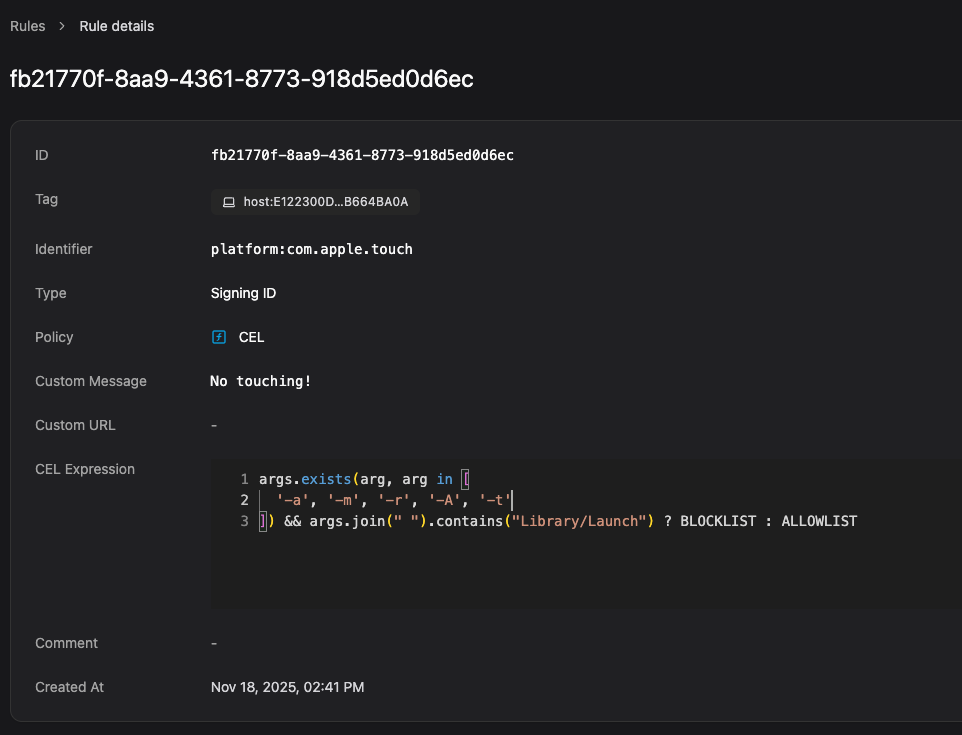Click the CEL policy icon

coord(219,337)
